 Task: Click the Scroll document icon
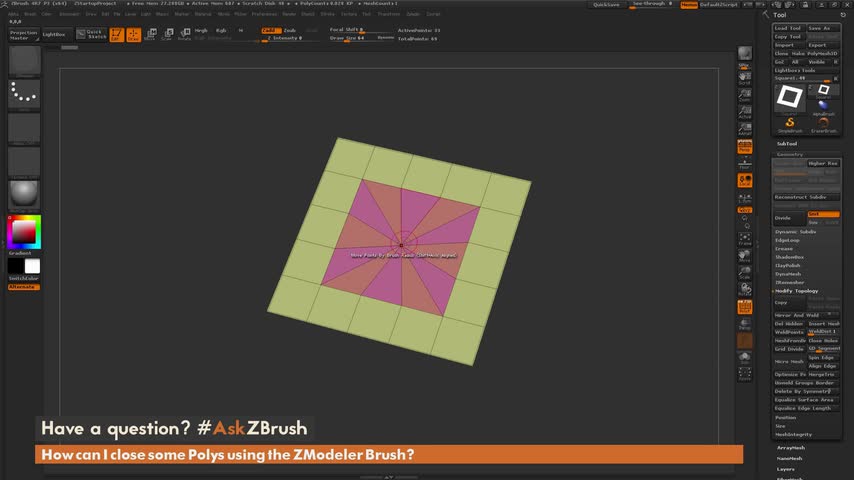745,78
